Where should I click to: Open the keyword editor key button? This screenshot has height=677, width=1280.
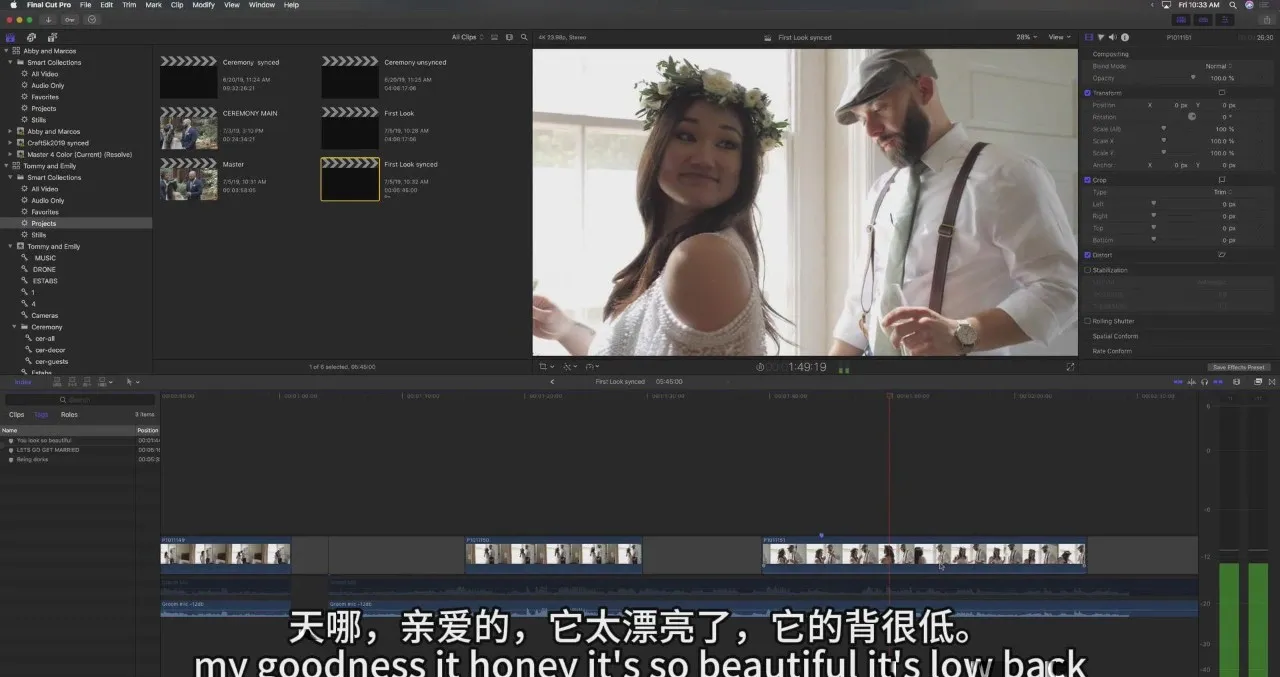click(x=70, y=19)
